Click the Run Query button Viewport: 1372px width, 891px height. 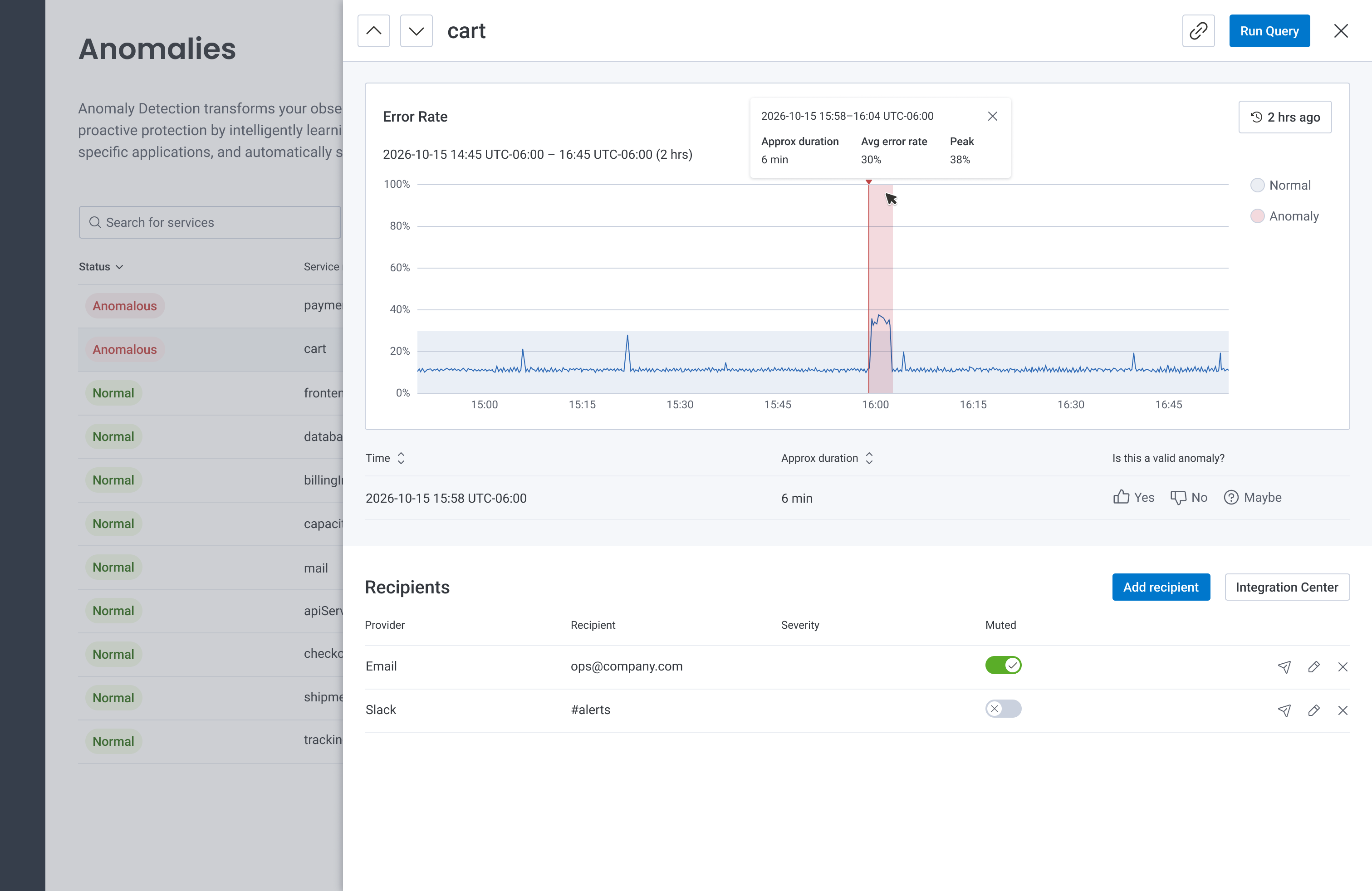pyautogui.click(x=1269, y=31)
